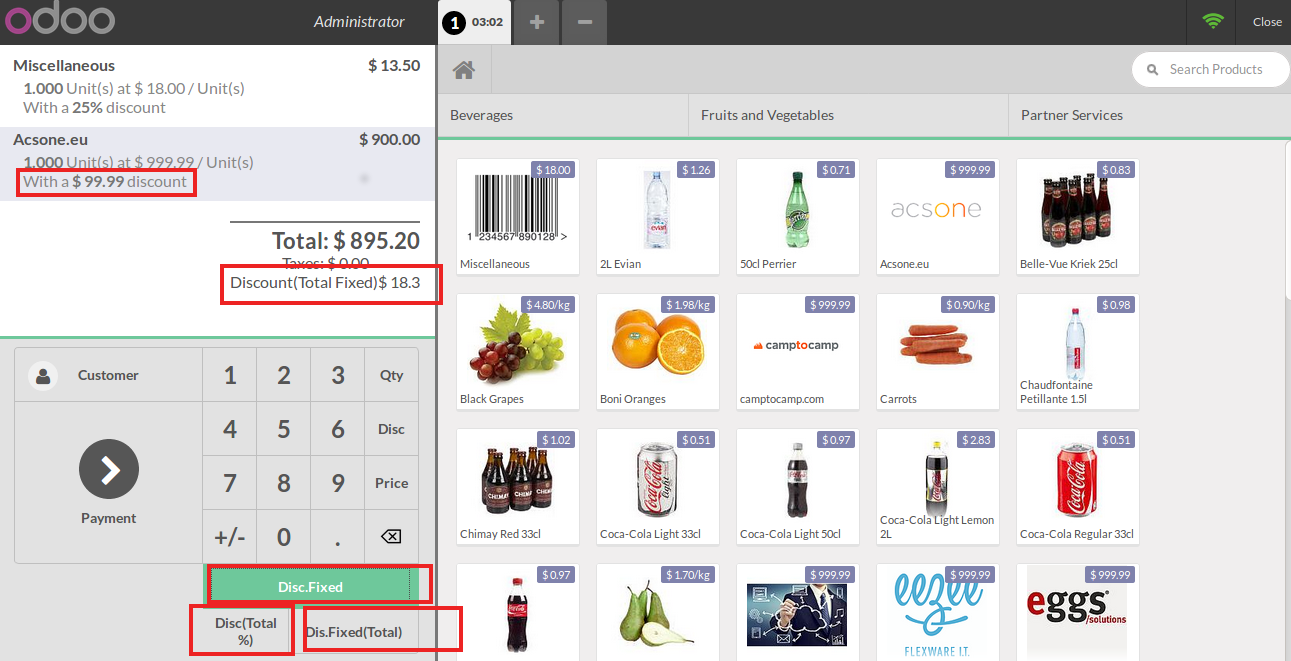Tap numpad key 1
The width and height of the screenshot is (1291, 661).
pos(230,375)
